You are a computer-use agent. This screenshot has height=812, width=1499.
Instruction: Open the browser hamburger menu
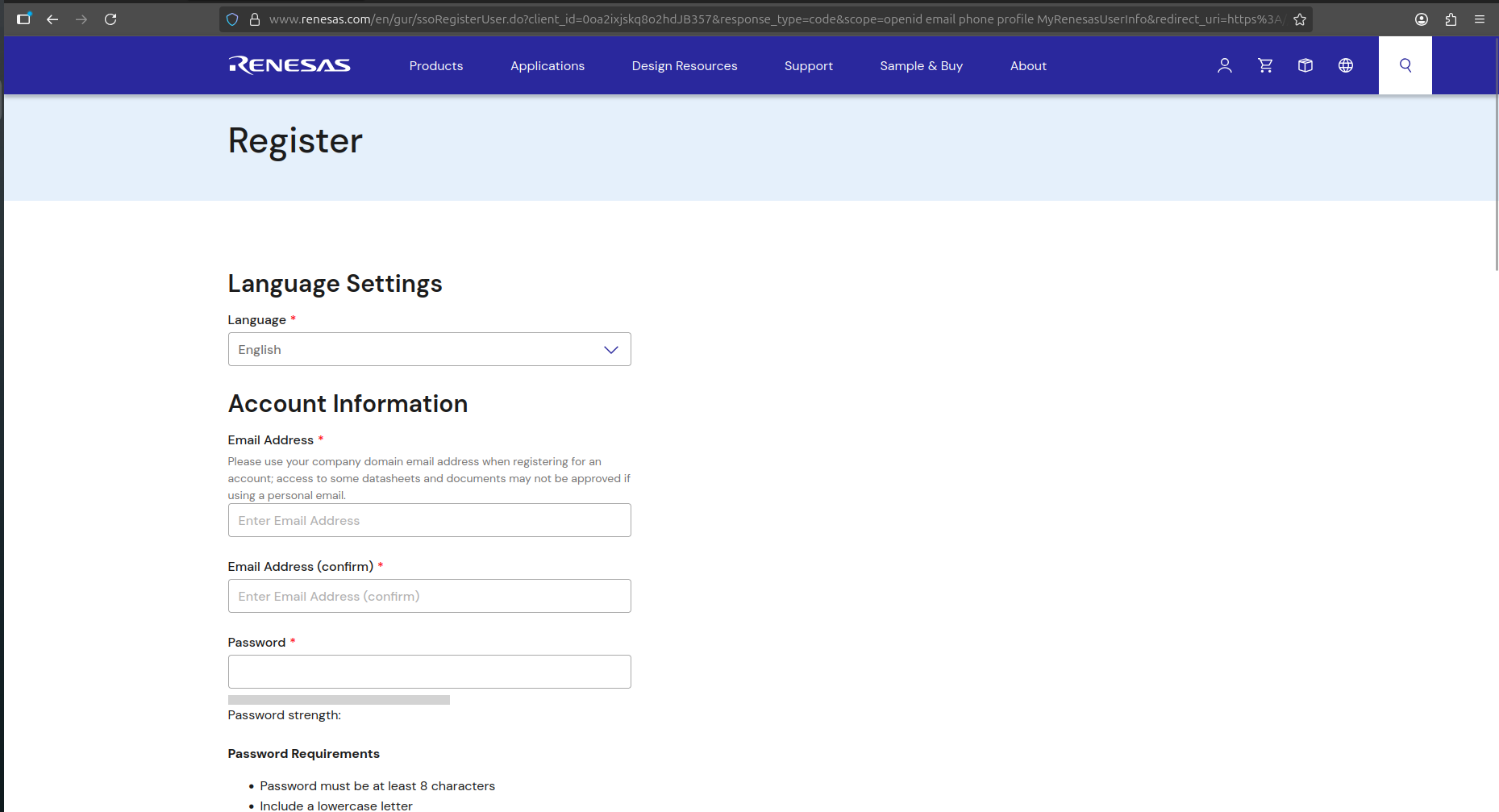click(x=1480, y=19)
